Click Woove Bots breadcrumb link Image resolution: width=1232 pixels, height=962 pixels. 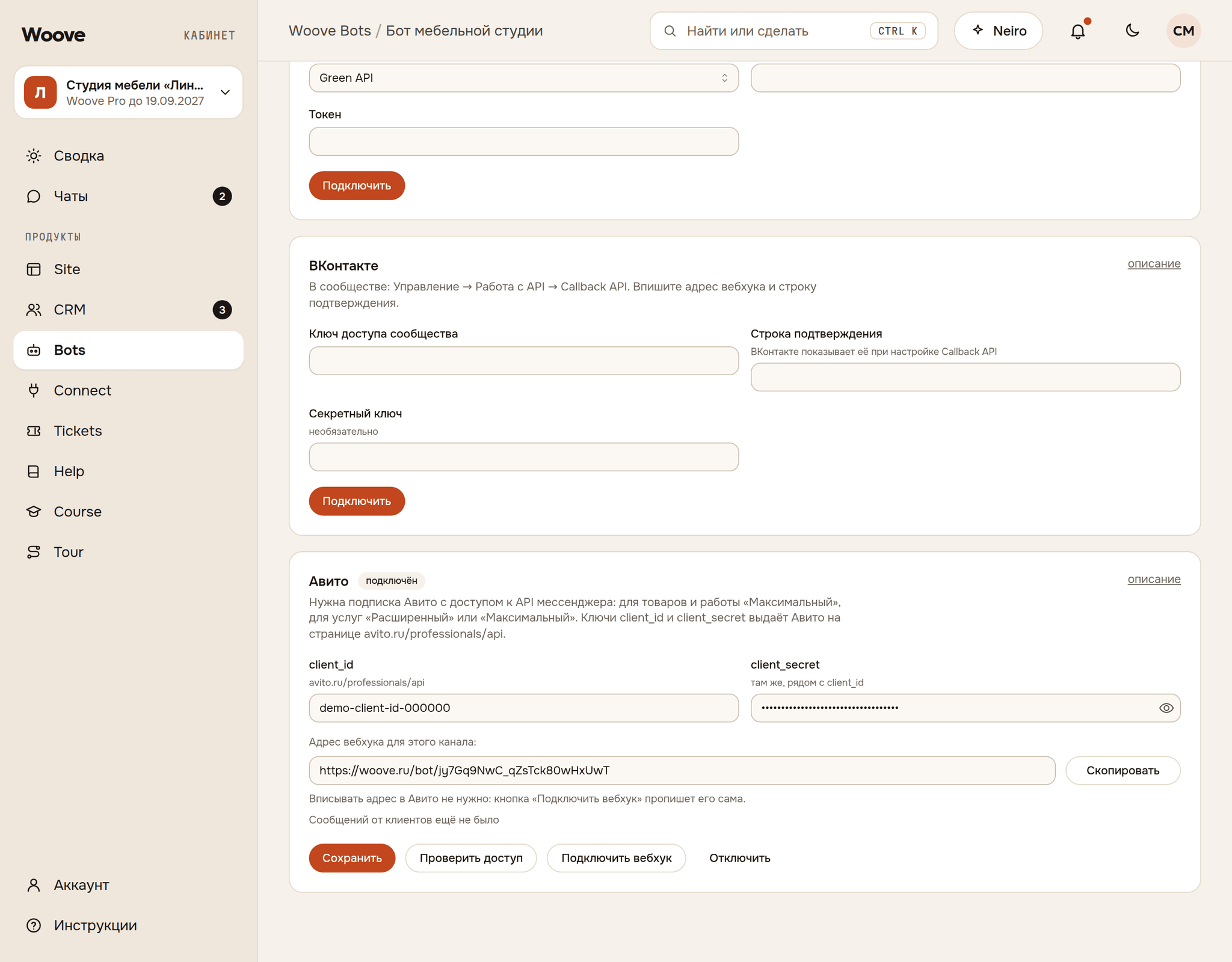tap(330, 31)
